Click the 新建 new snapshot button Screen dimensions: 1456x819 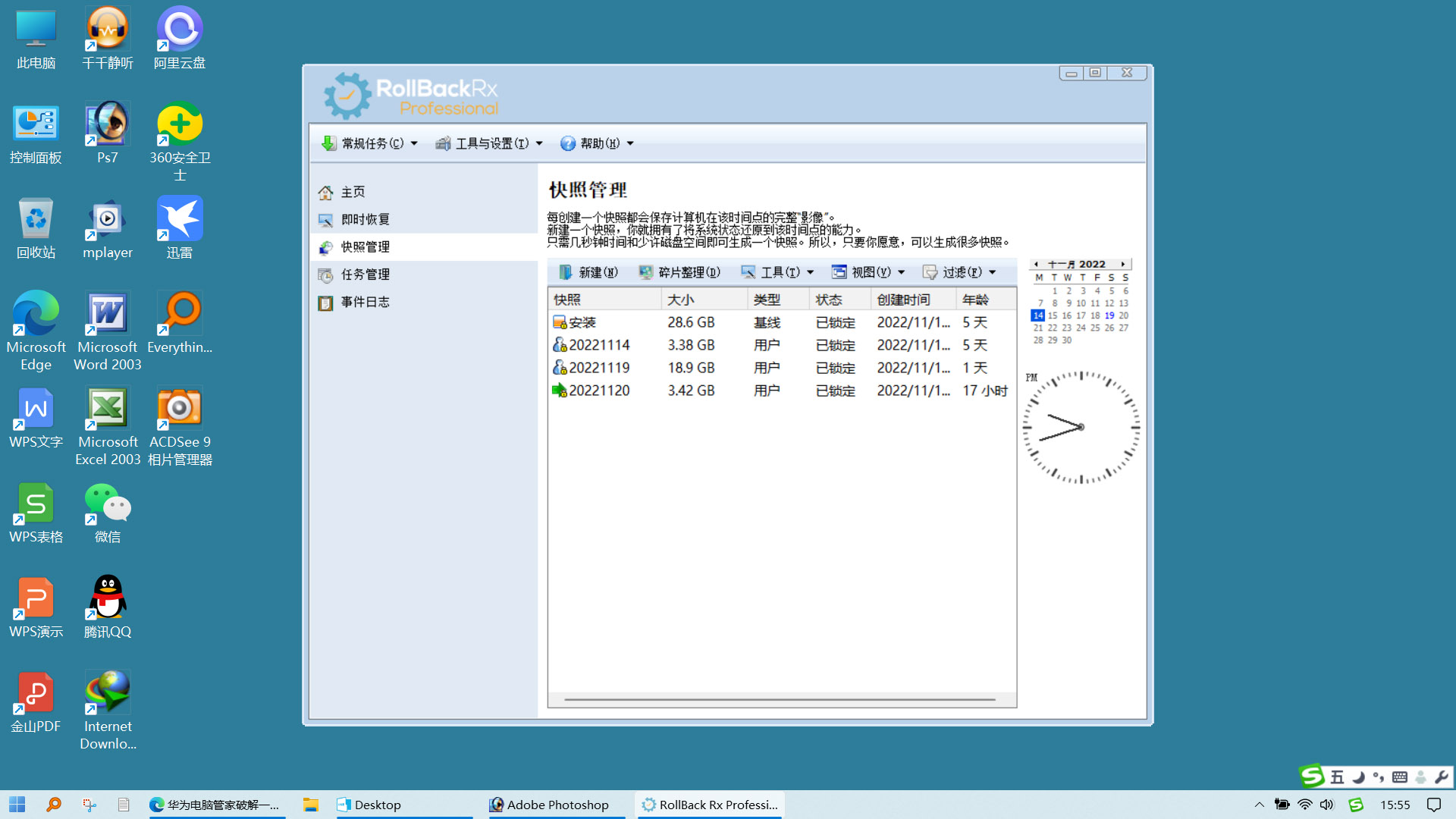588,272
